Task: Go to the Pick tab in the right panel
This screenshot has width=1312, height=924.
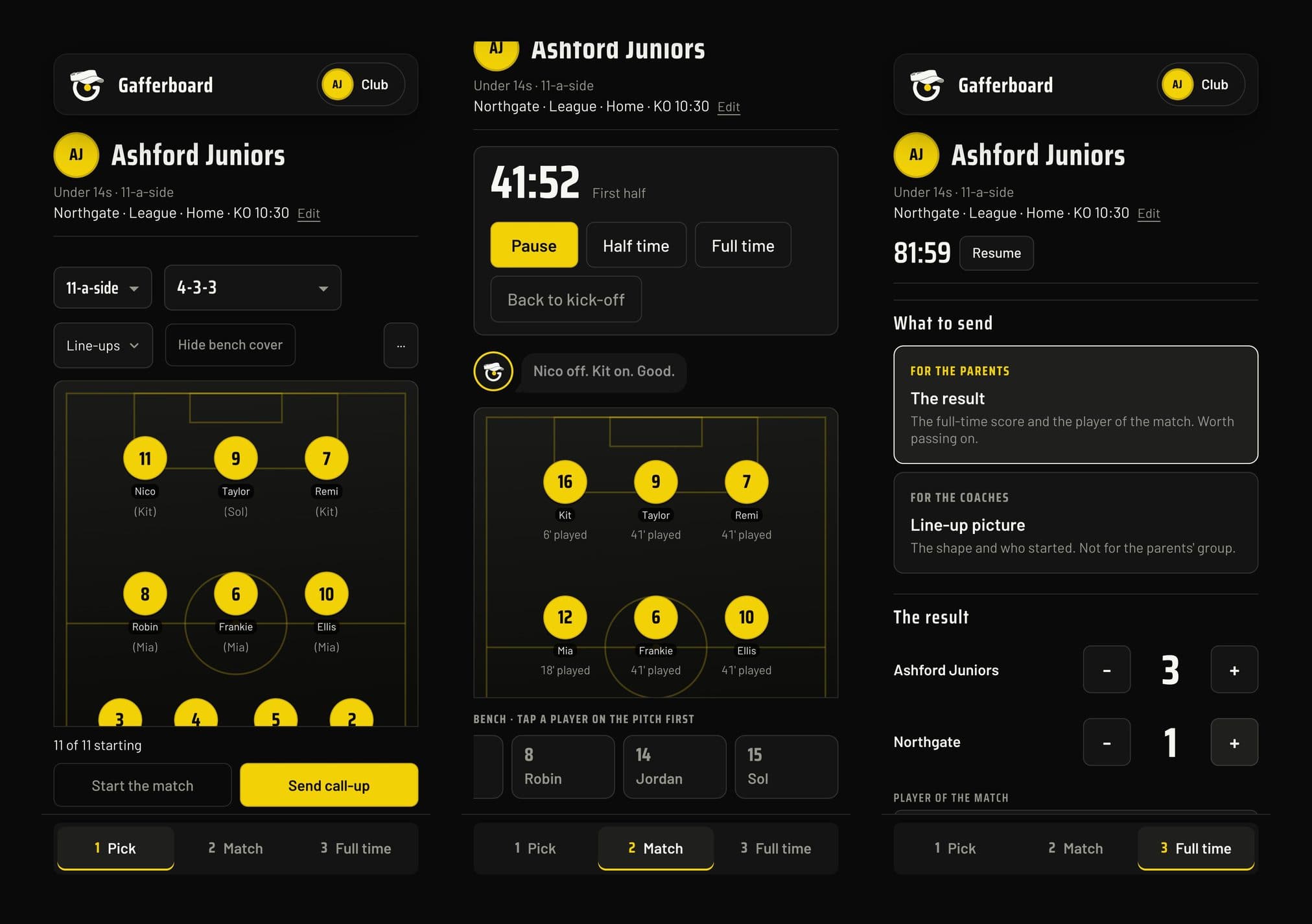Action: 955,848
